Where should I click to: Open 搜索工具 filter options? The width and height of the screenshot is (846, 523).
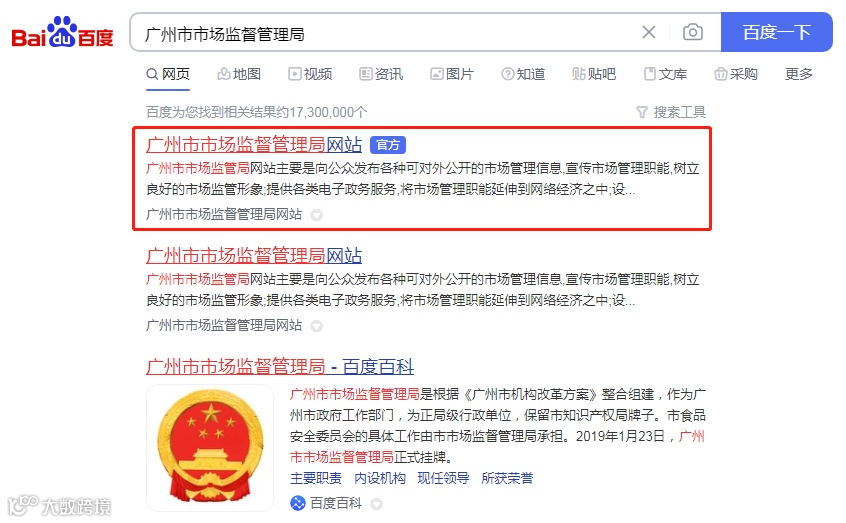671,112
